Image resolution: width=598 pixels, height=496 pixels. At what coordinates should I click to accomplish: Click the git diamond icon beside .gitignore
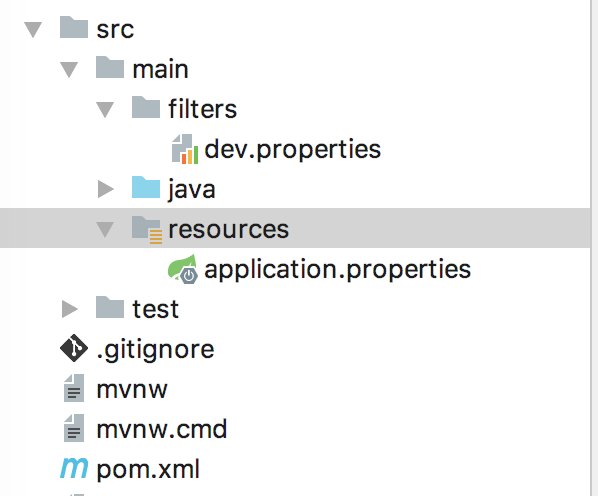74,348
